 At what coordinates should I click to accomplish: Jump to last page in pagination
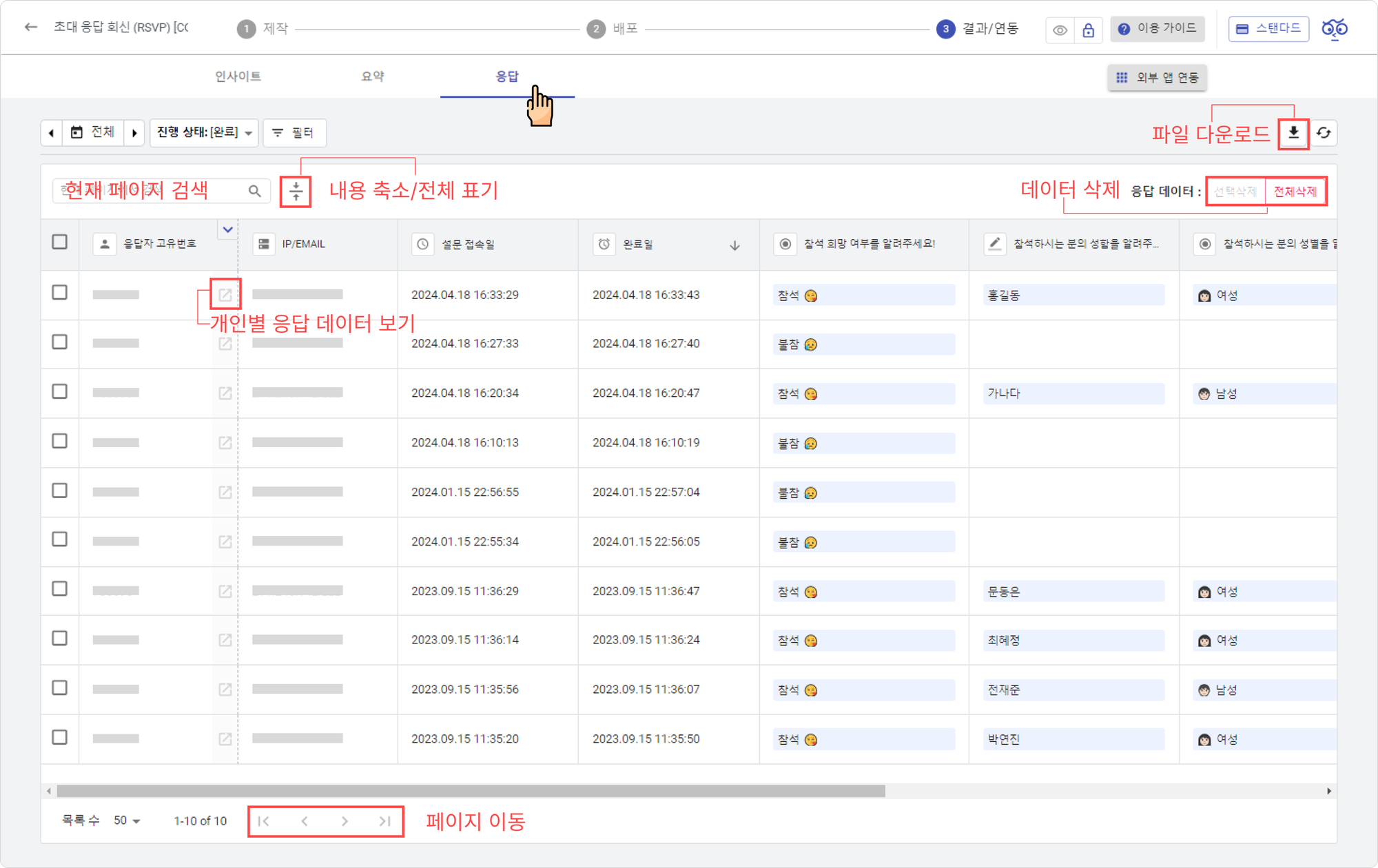point(385,821)
